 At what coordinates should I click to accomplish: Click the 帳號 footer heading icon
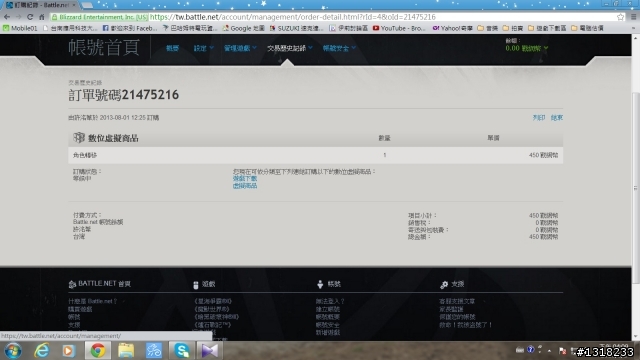click(x=320, y=284)
